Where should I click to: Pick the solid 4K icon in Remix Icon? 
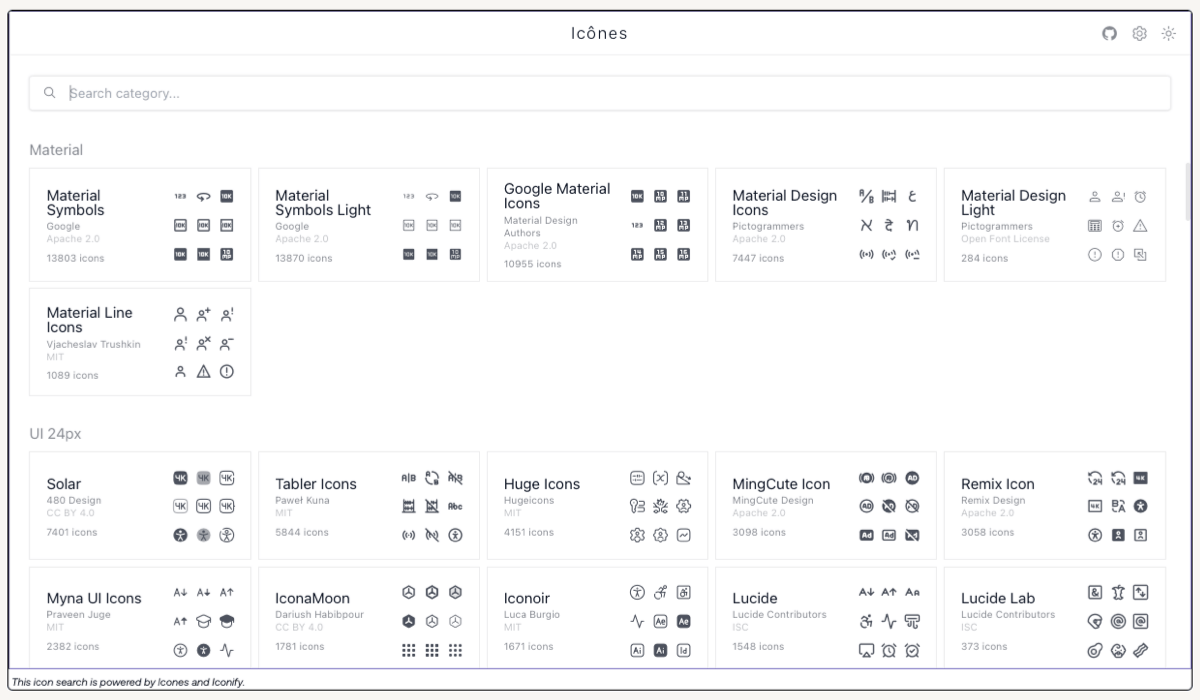(x=1141, y=477)
